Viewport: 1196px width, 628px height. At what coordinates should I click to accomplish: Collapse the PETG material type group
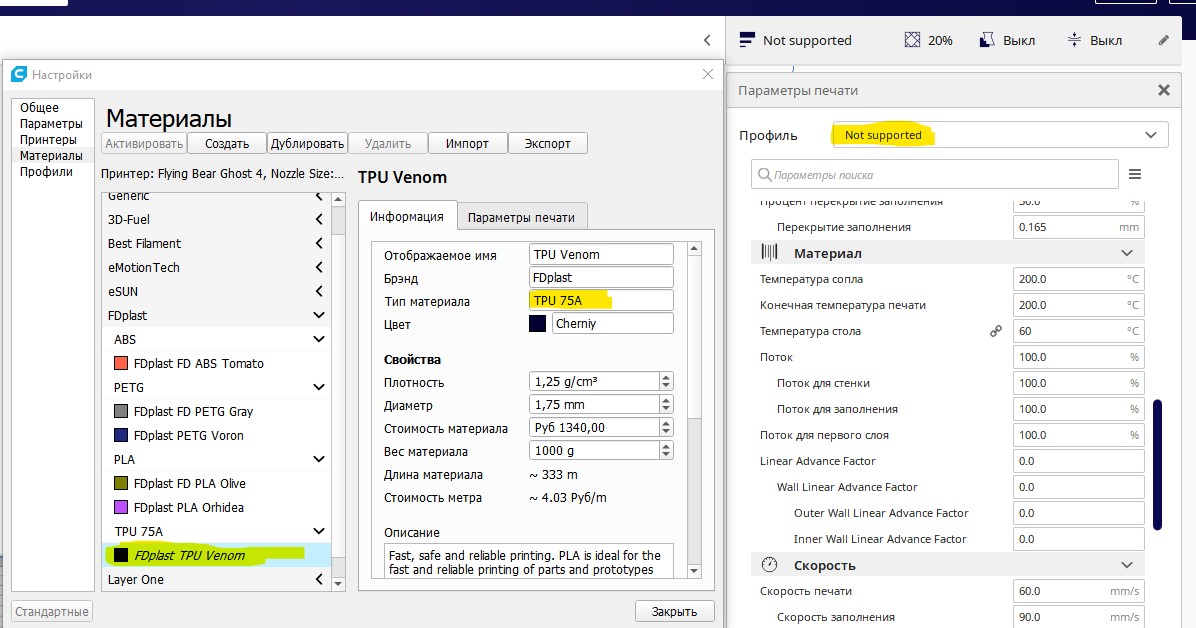pos(319,387)
